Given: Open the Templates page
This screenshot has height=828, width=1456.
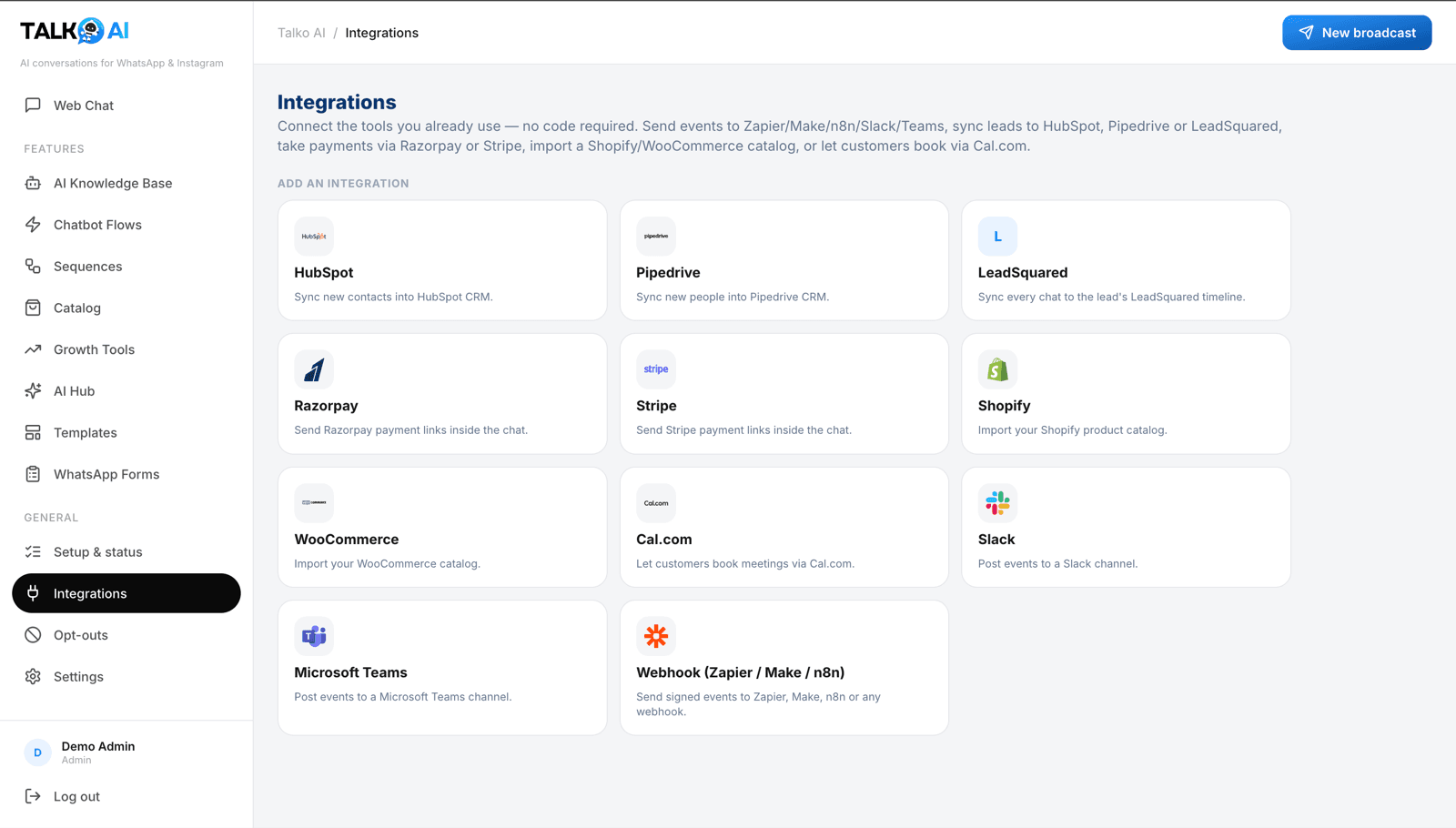Looking at the screenshot, I should click(x=126, y=433).
